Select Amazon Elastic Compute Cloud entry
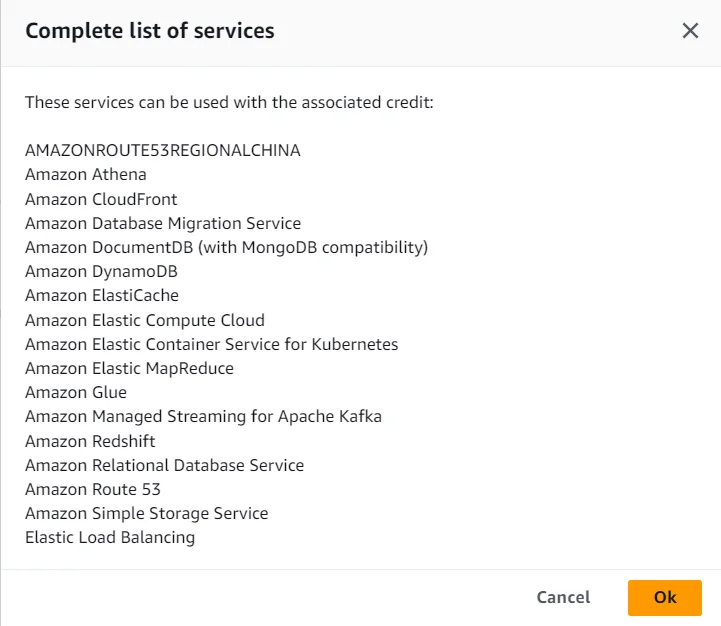721x626 pixels. pos(145,320)
